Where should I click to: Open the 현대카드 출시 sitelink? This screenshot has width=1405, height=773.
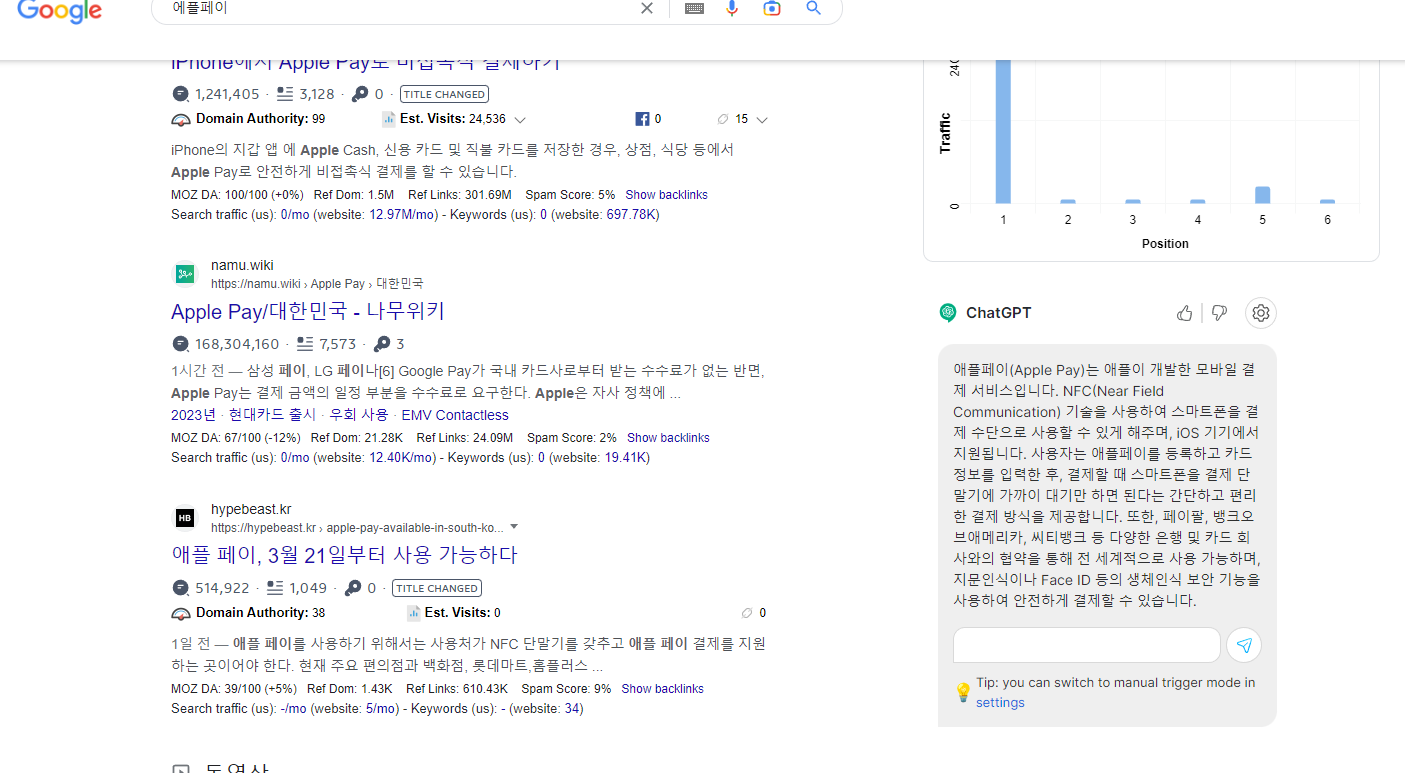tap(272, 415)
